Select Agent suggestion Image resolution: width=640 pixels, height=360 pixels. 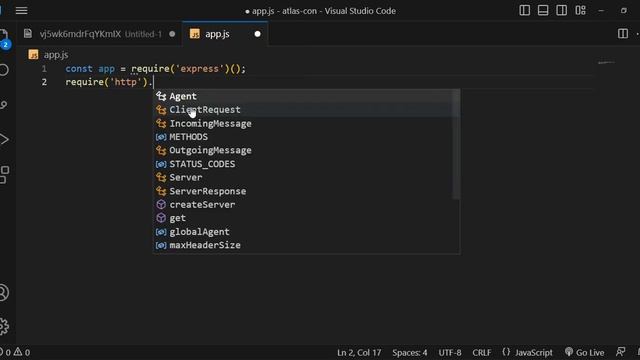point(306,96)
